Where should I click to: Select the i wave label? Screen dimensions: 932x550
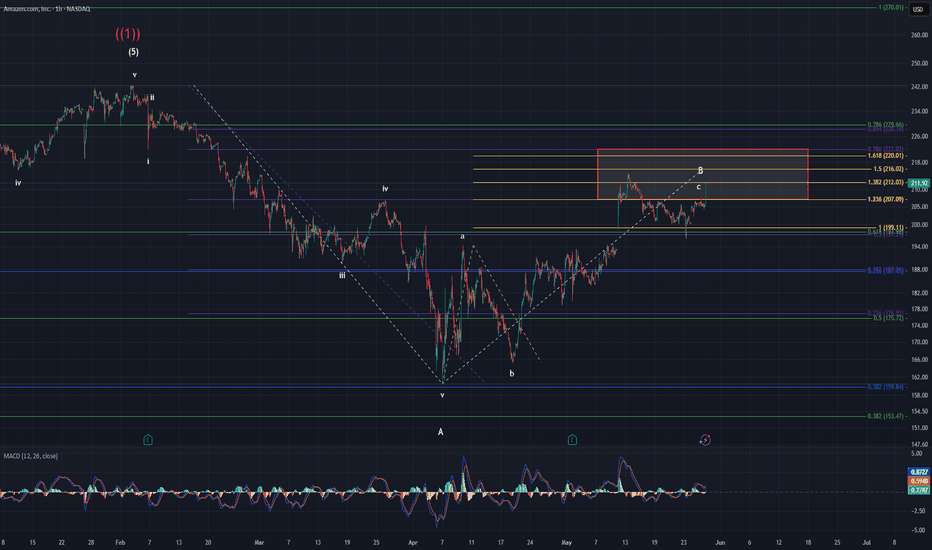(x=148, y=161)
